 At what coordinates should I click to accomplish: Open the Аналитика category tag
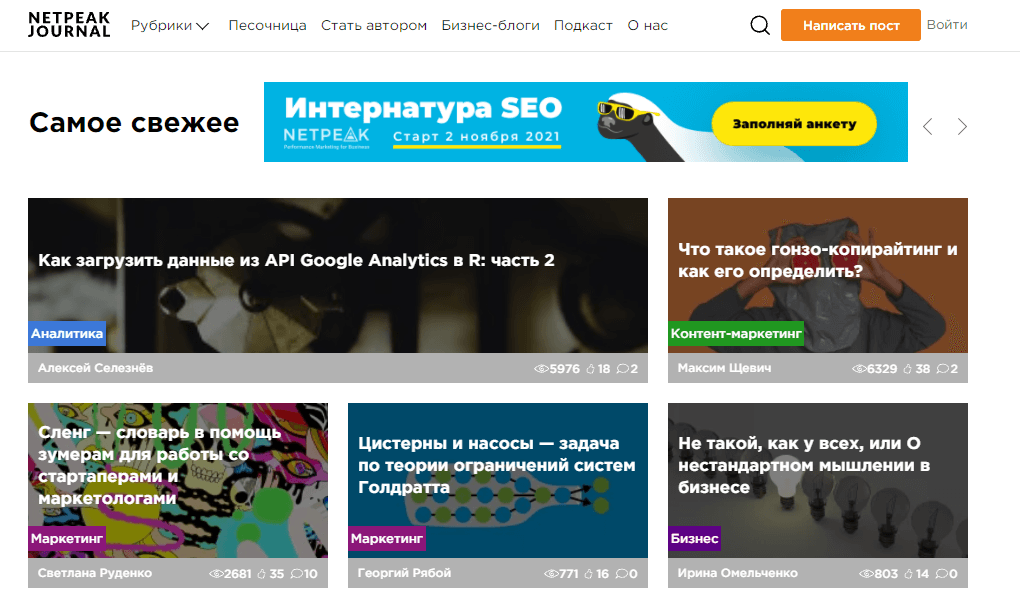(67, 334)
